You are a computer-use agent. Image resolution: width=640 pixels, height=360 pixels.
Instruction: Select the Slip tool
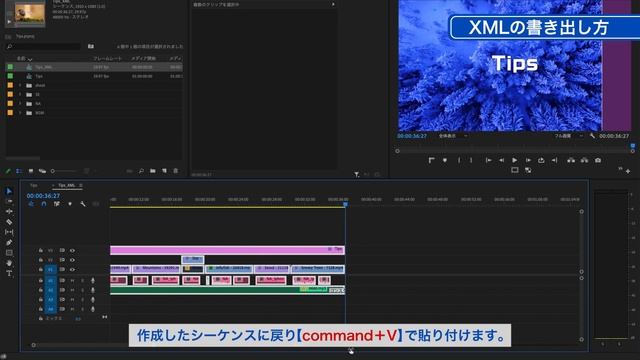tap(9, 232)
